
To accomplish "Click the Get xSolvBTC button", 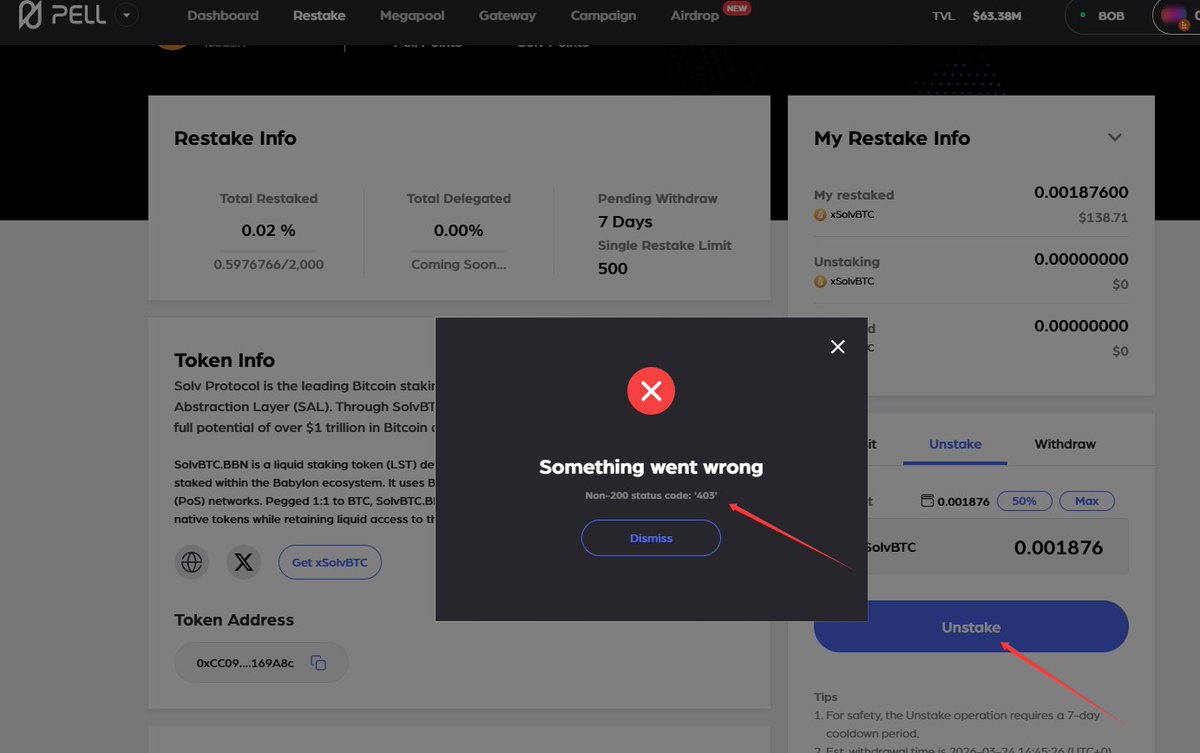I will [330, 562].
